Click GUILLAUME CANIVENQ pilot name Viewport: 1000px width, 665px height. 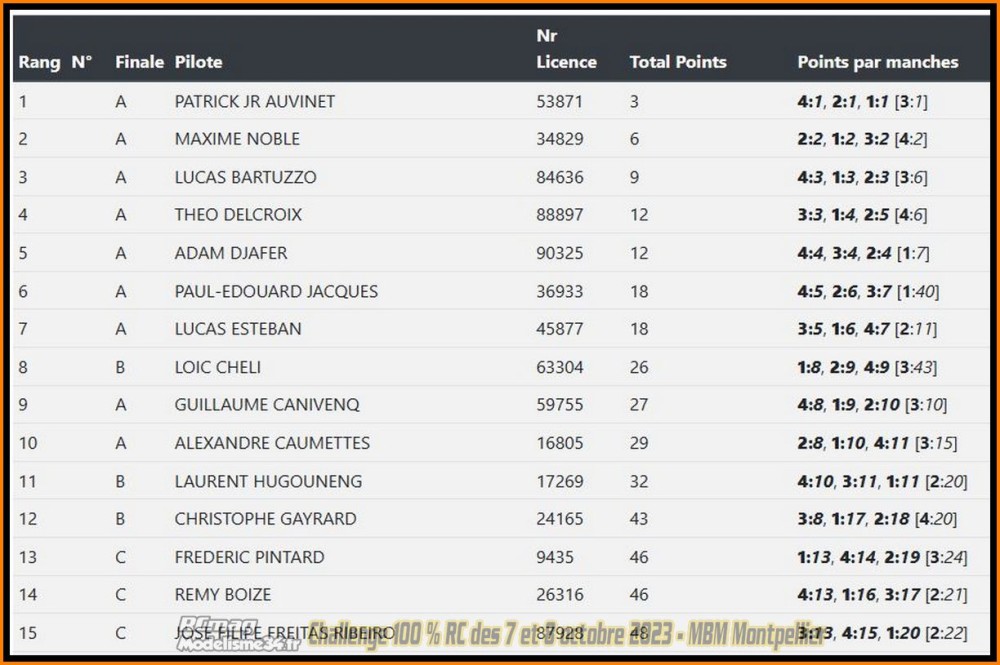tap(267, 405)
